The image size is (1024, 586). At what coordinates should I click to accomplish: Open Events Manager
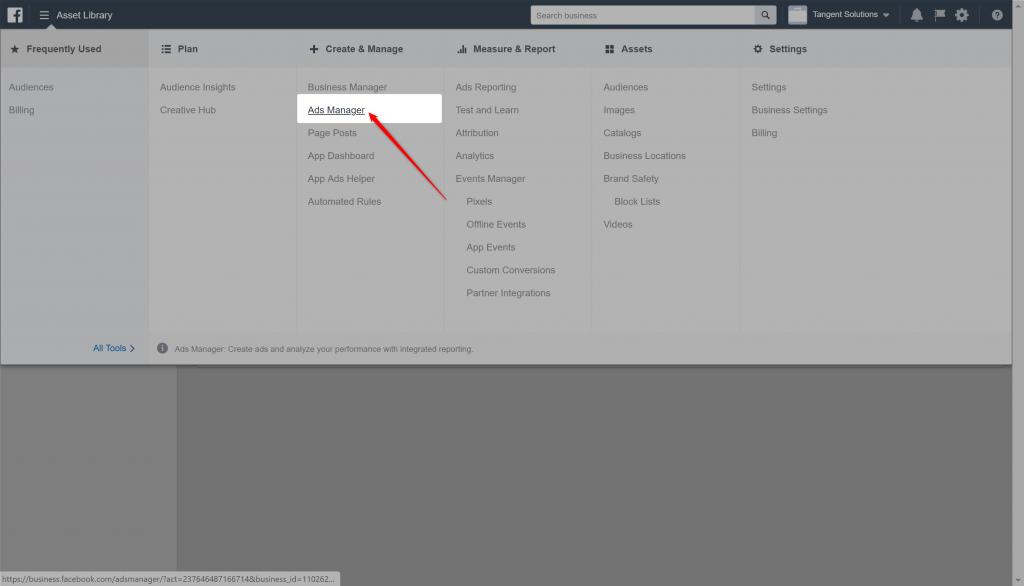click(490, 178)
